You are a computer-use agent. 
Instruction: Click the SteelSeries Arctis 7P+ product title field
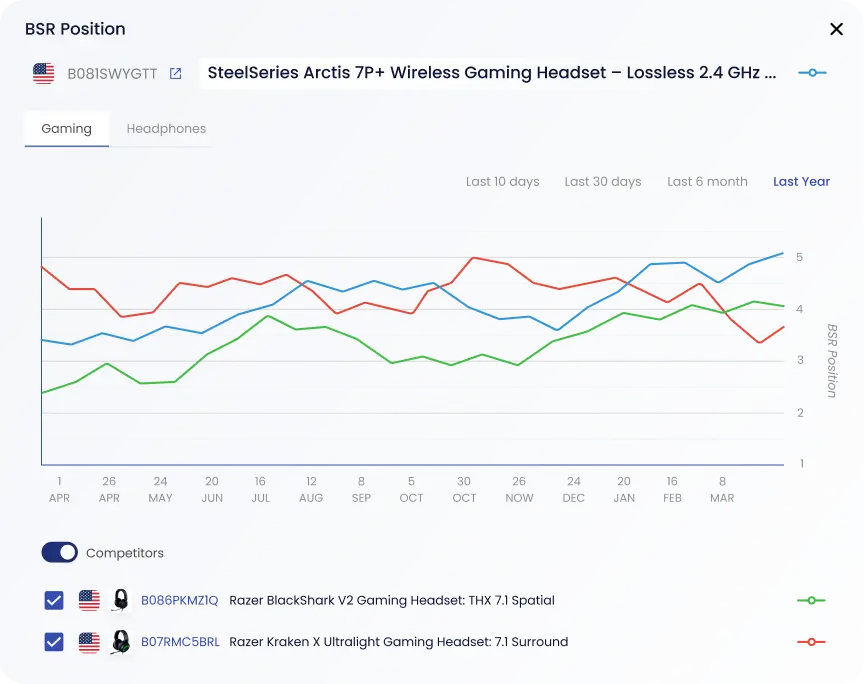(x=491, y=73)
